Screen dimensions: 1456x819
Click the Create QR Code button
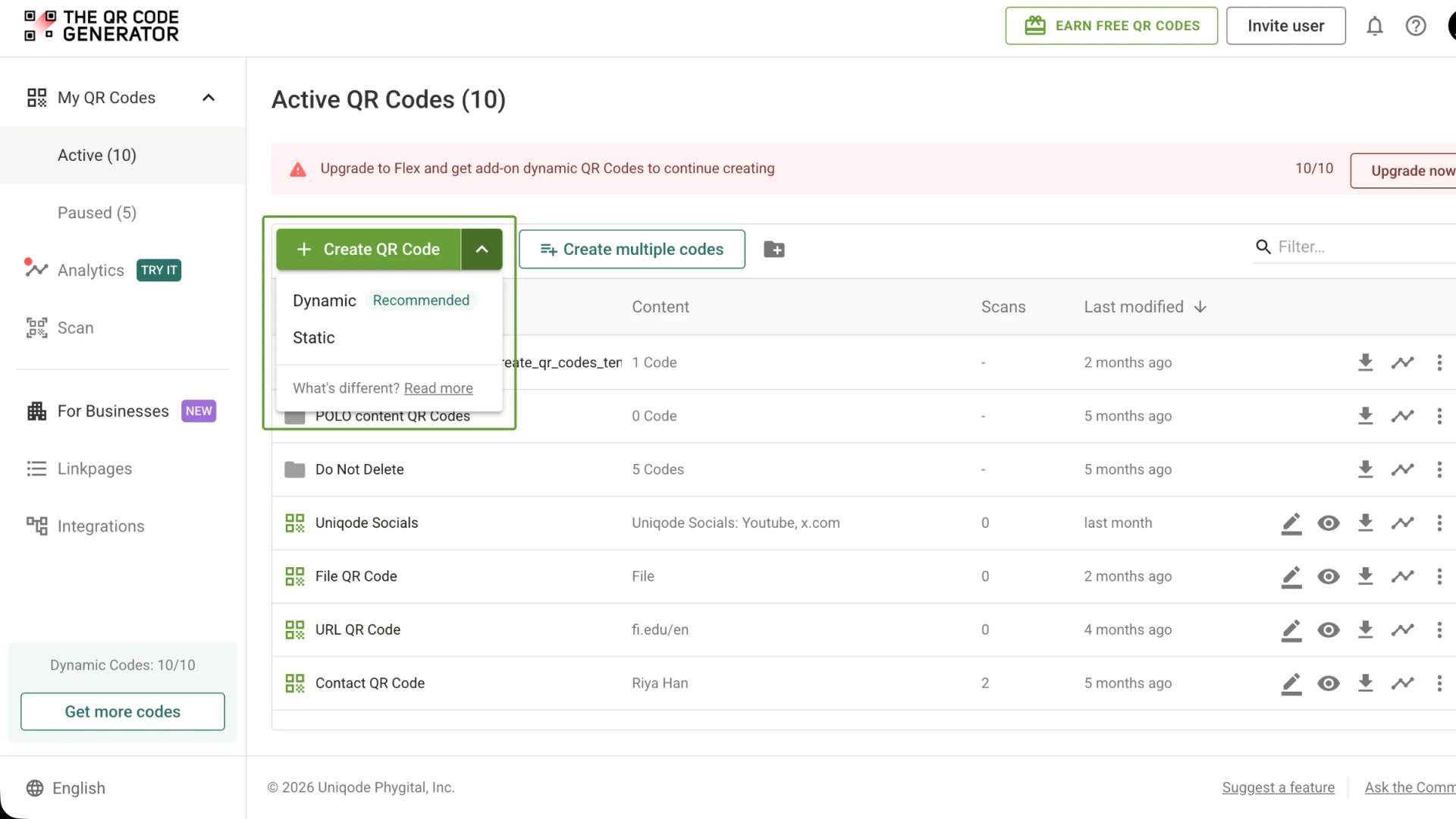tap(369, 249)
